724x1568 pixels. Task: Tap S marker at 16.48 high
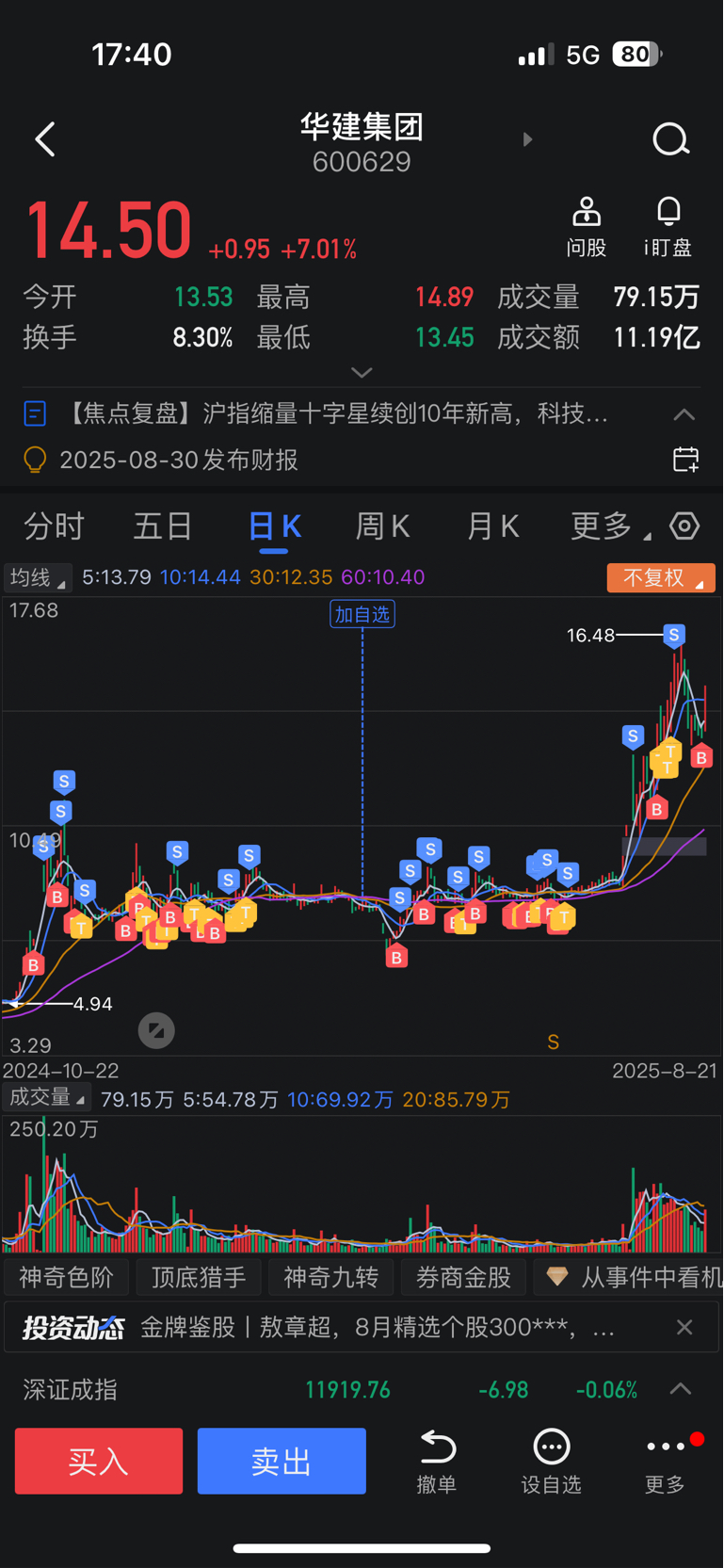point(673,636)
